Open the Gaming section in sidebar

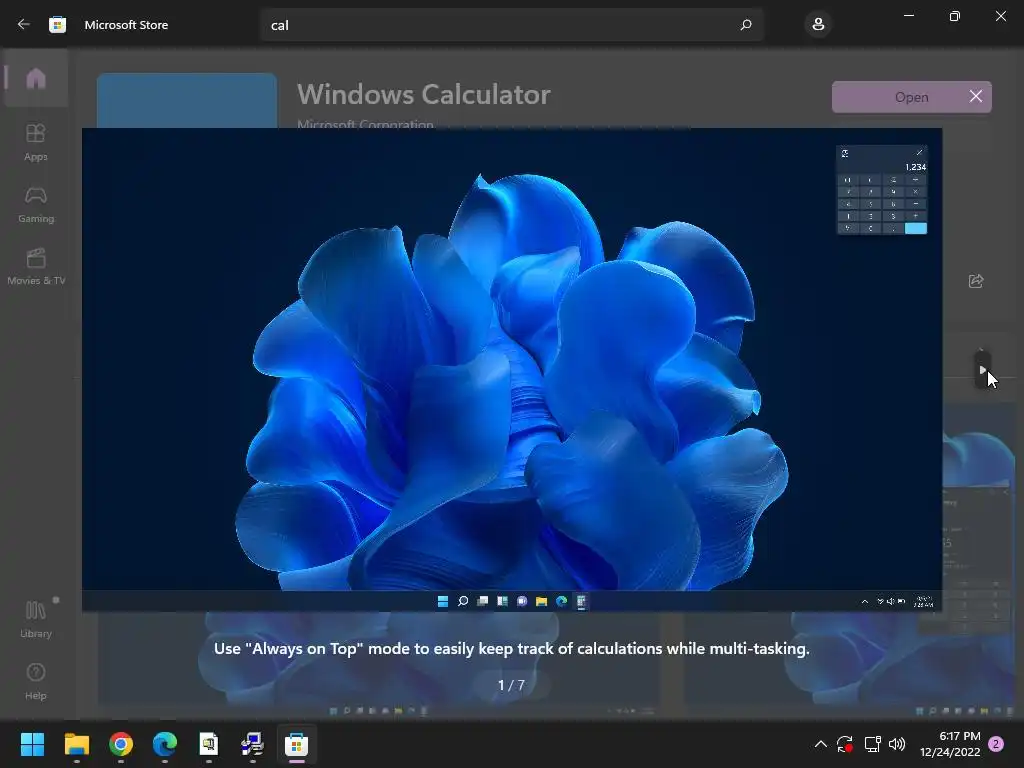36,204
